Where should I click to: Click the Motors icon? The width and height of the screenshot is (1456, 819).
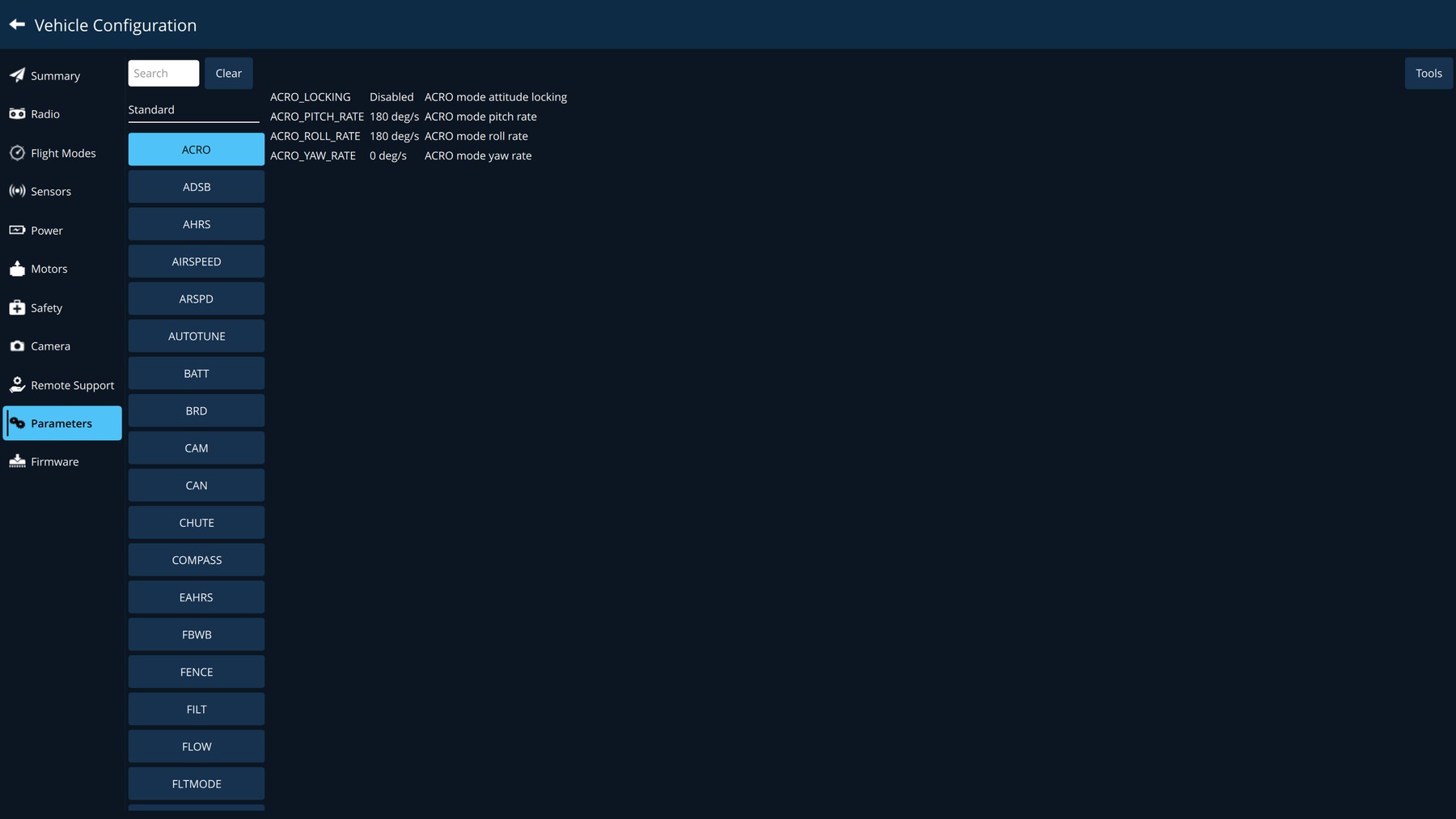click(17, 269)
